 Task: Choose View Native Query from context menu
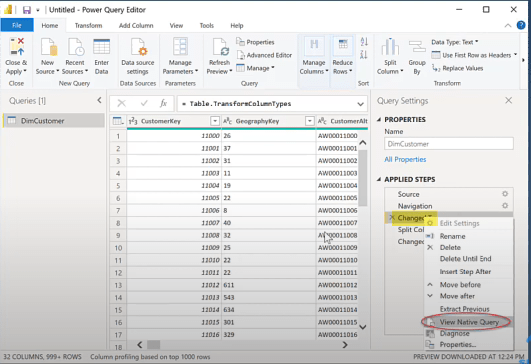tap(469, 322)
